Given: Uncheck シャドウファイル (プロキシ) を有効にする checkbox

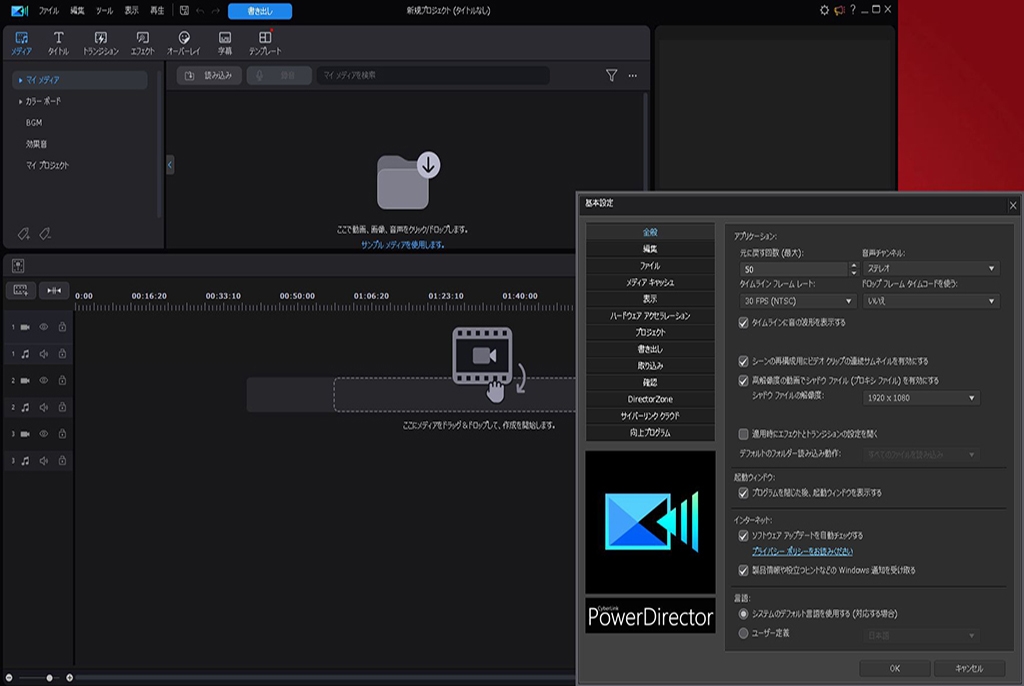Looking at the screenshot, I should click(x=743, y=380).
